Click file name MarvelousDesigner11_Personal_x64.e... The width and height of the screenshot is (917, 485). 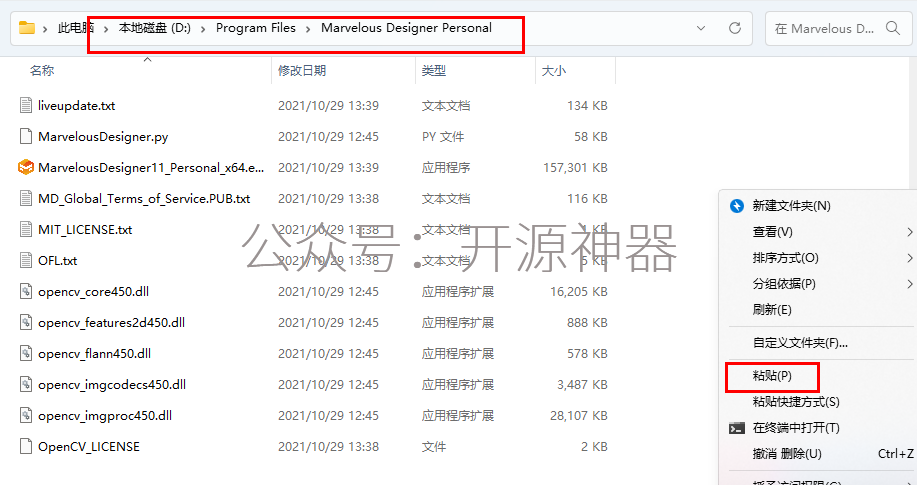(151, 168)
